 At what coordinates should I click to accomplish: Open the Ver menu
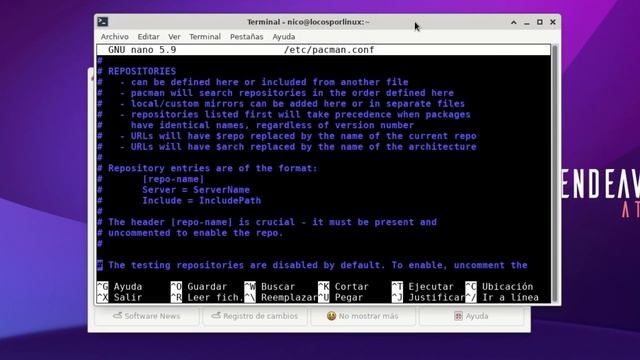174,37
